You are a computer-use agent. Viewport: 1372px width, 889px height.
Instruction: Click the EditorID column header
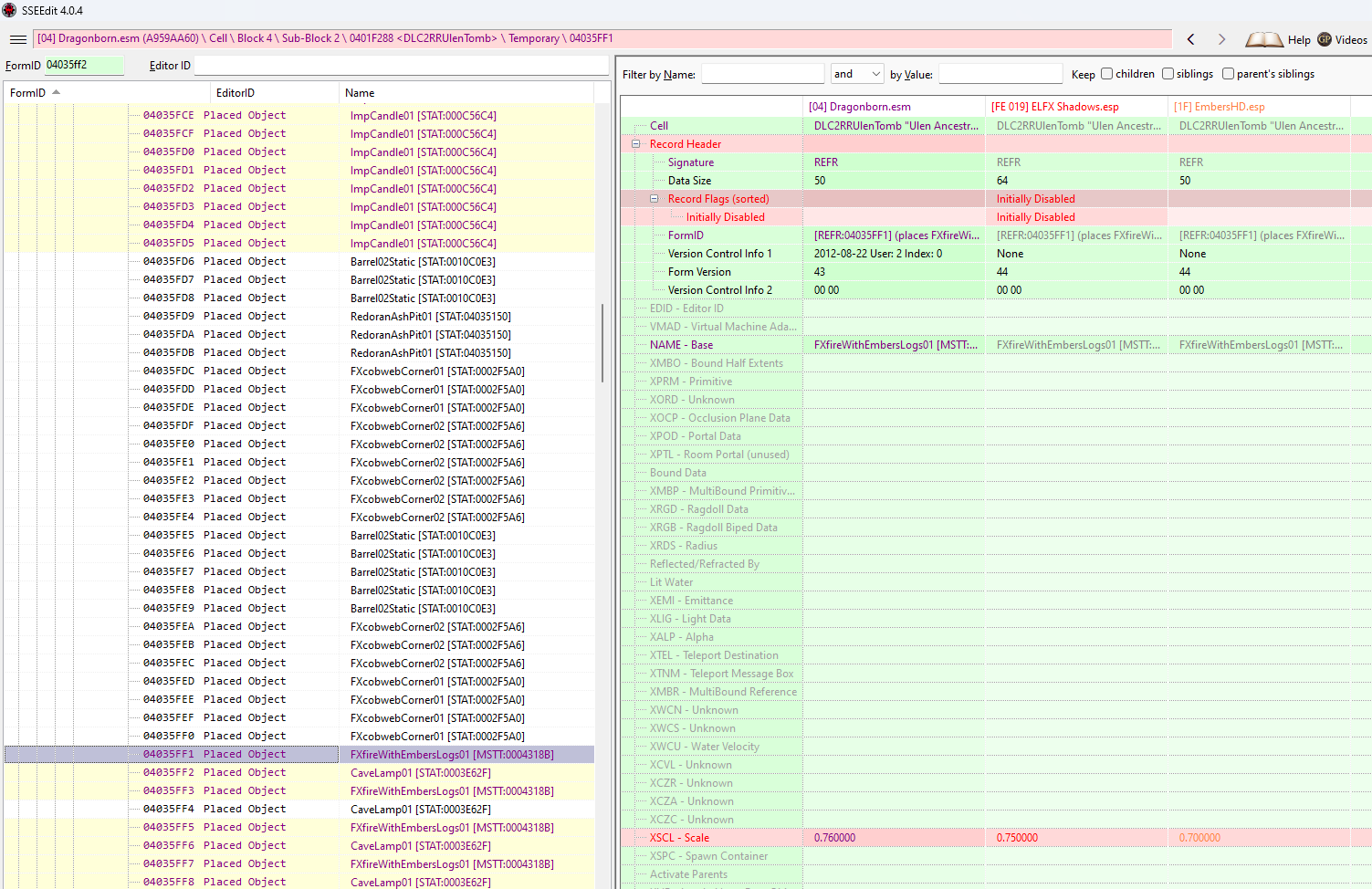pyautogui.click(x=236, y=93)
